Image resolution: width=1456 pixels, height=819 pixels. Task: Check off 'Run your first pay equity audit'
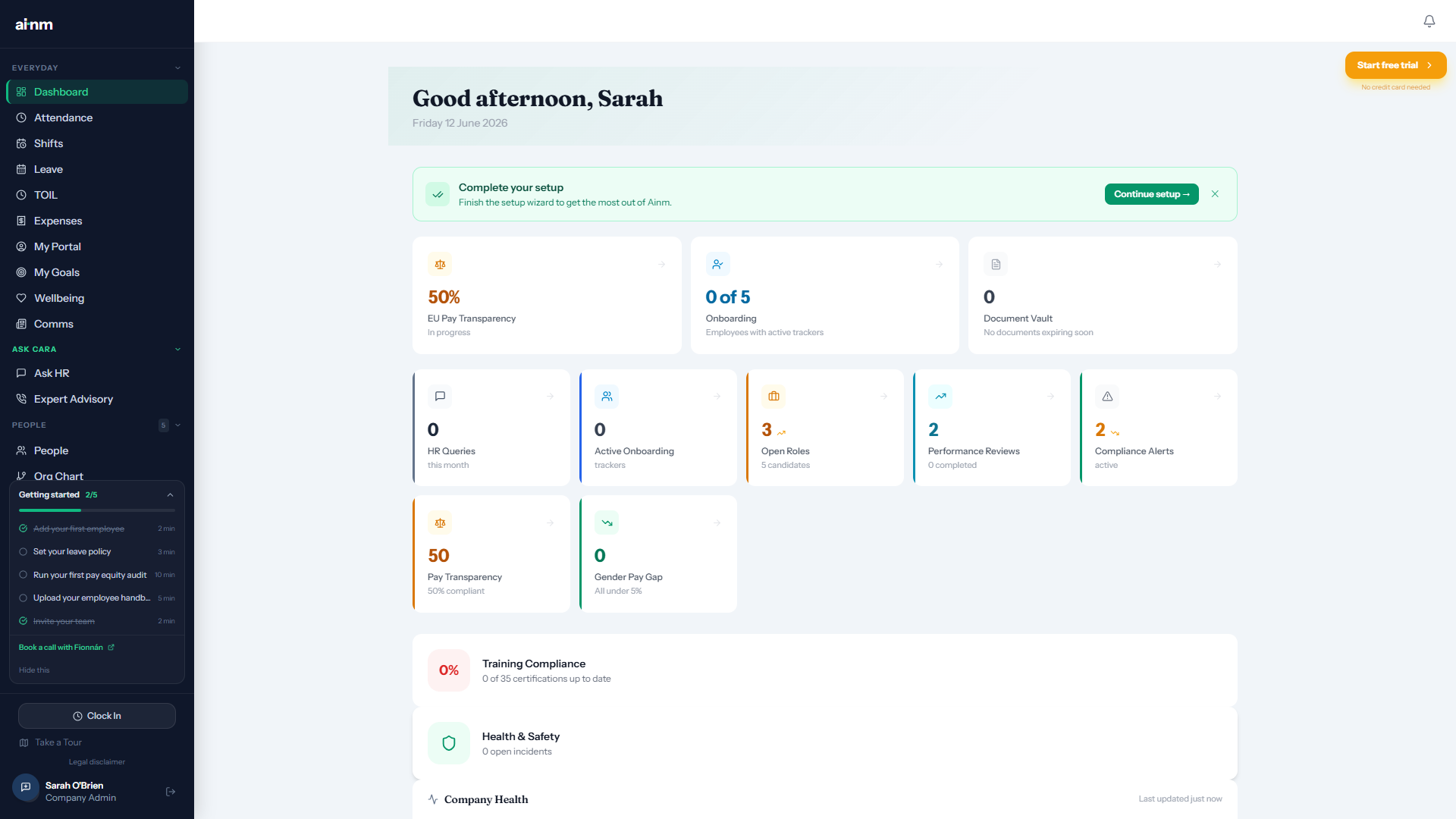click(23, 575)
